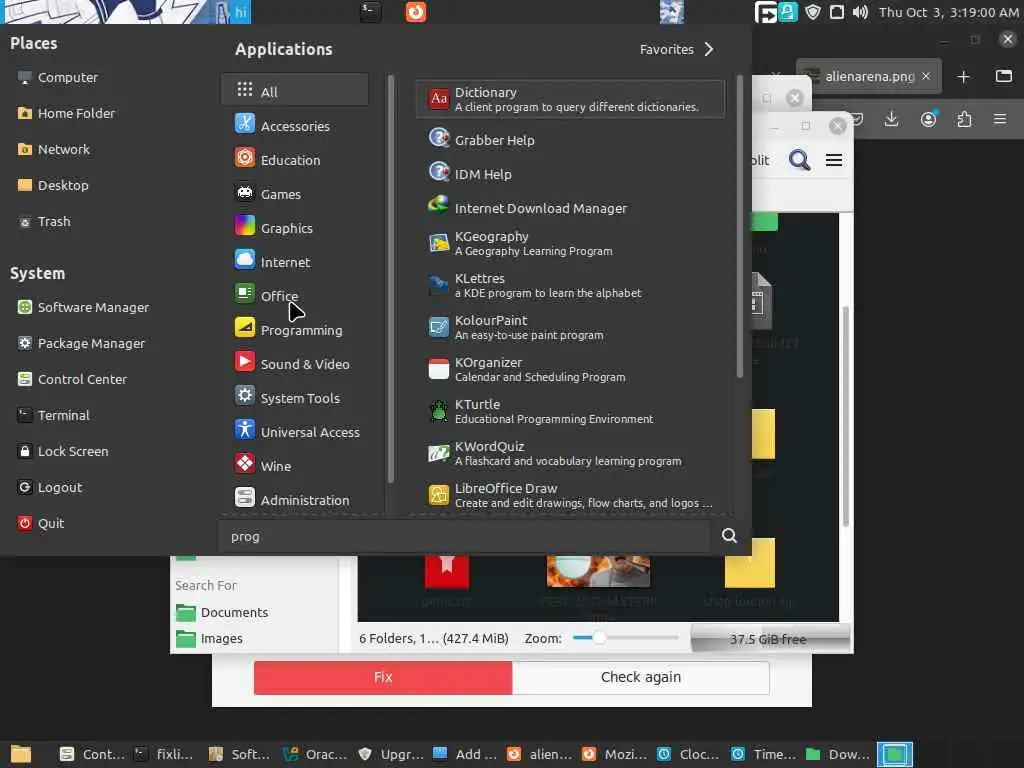Select the Graphics category

295,227
